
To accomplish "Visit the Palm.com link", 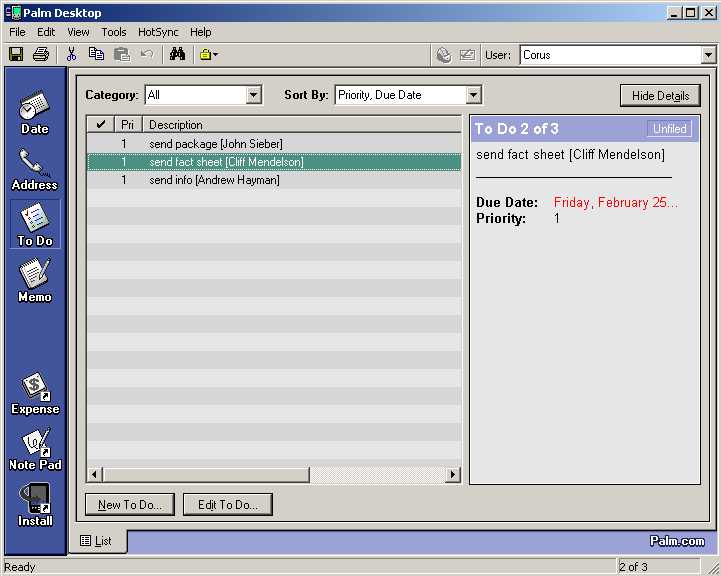I will pyautogui.click(x=677, y=542).
